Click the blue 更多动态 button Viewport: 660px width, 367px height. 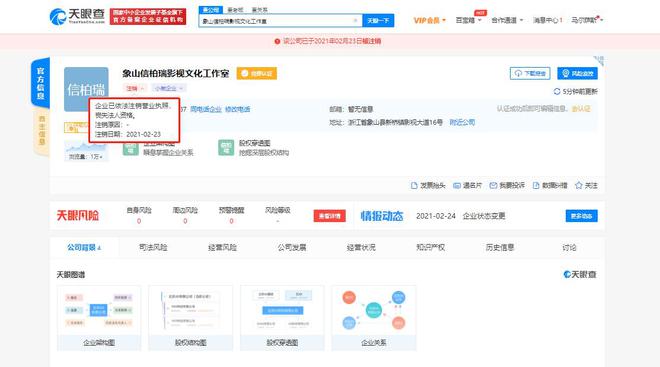[581, 216]
